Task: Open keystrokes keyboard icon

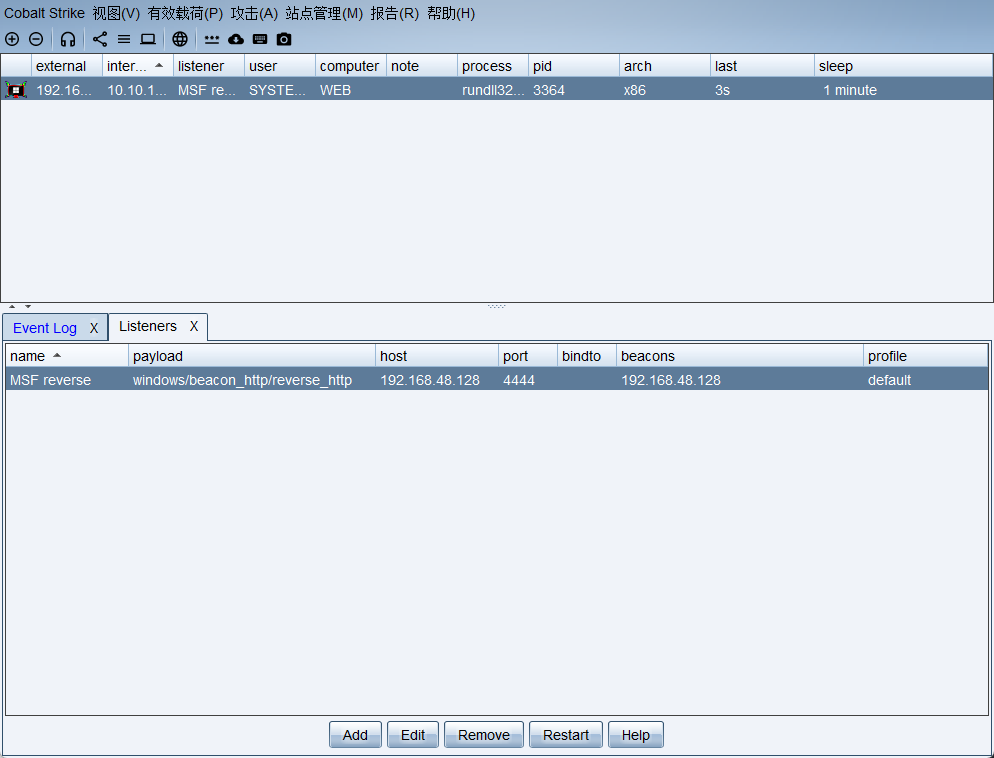Action: pyautogui.click(x=260, y=39)
